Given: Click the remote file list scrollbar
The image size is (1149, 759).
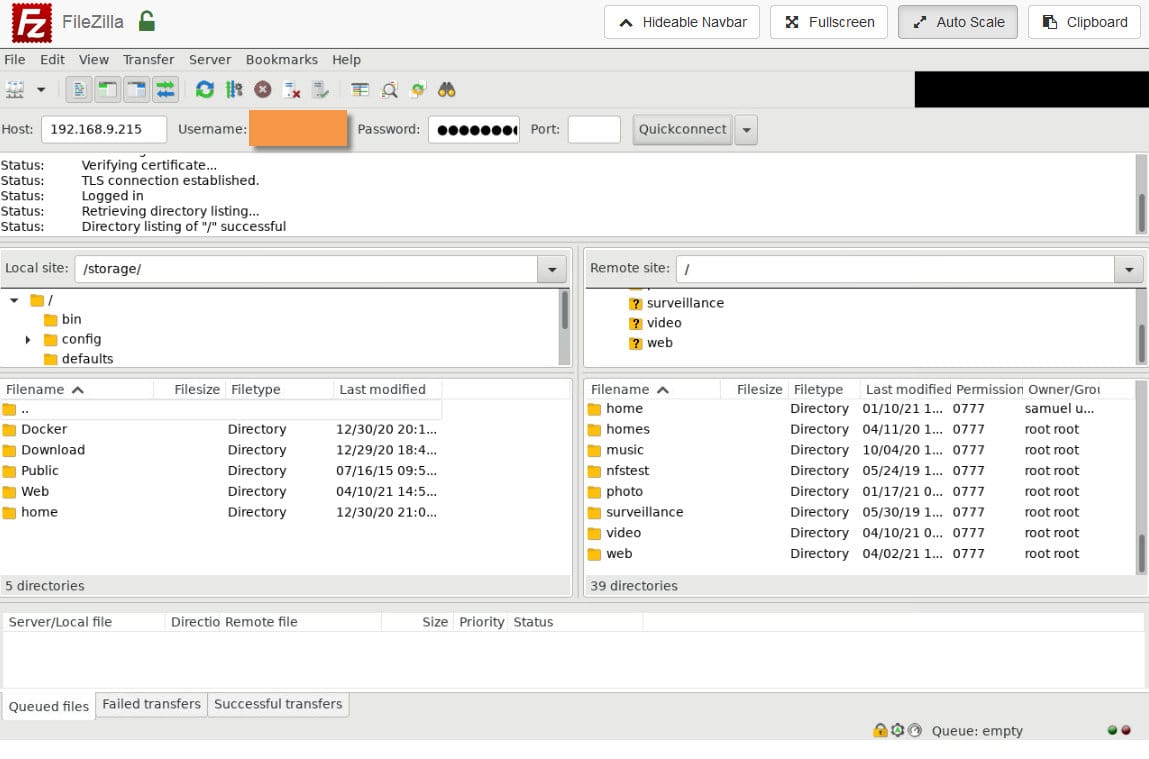Looking at the screenshot, I should [x=1141, y=553].
